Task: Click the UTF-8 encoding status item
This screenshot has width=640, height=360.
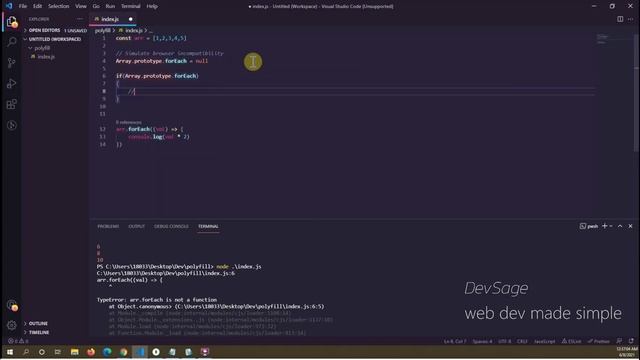Action: coord(505,341)
